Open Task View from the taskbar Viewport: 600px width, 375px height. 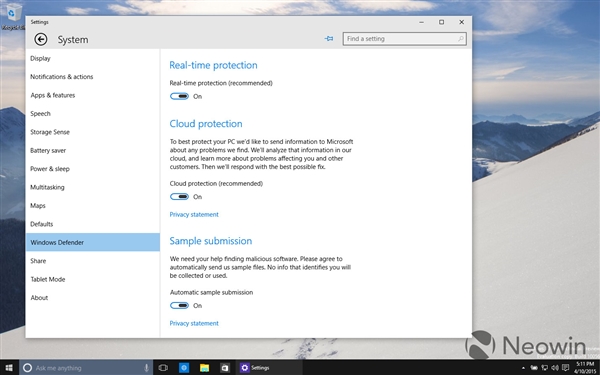[x=163, y=368]
